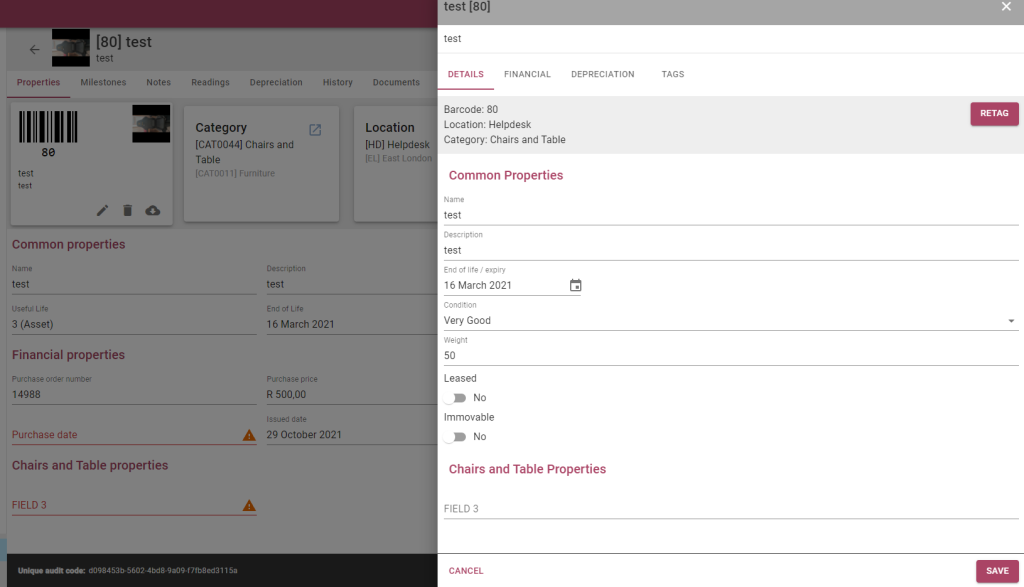The image size is (1024, 587).
Task: Click the Issued date 29 October 2021
Action: (x=304, y=435)
